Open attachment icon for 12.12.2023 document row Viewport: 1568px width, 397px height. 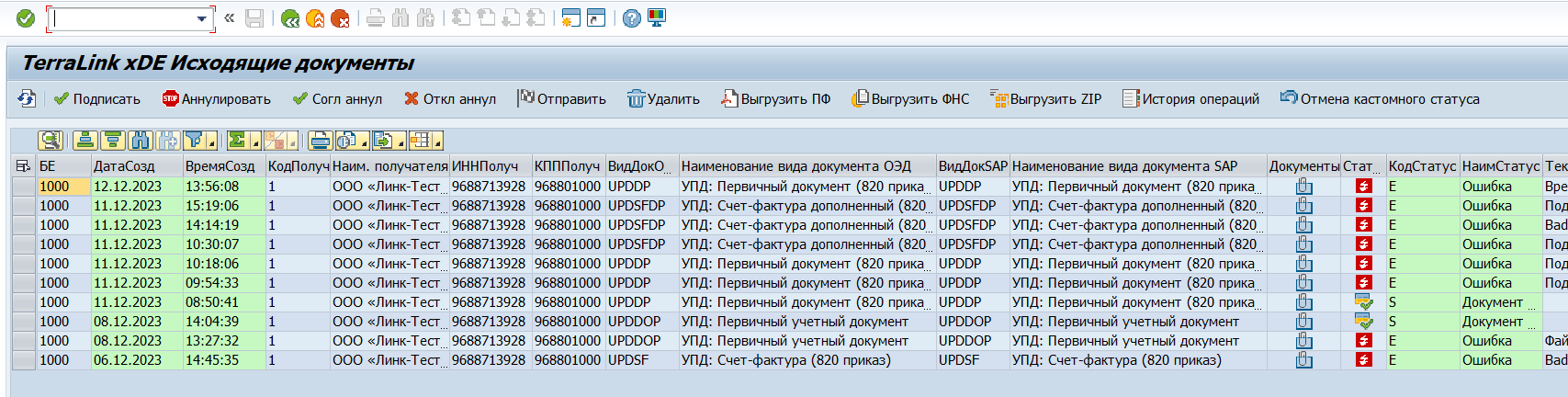pos(1303,187)
